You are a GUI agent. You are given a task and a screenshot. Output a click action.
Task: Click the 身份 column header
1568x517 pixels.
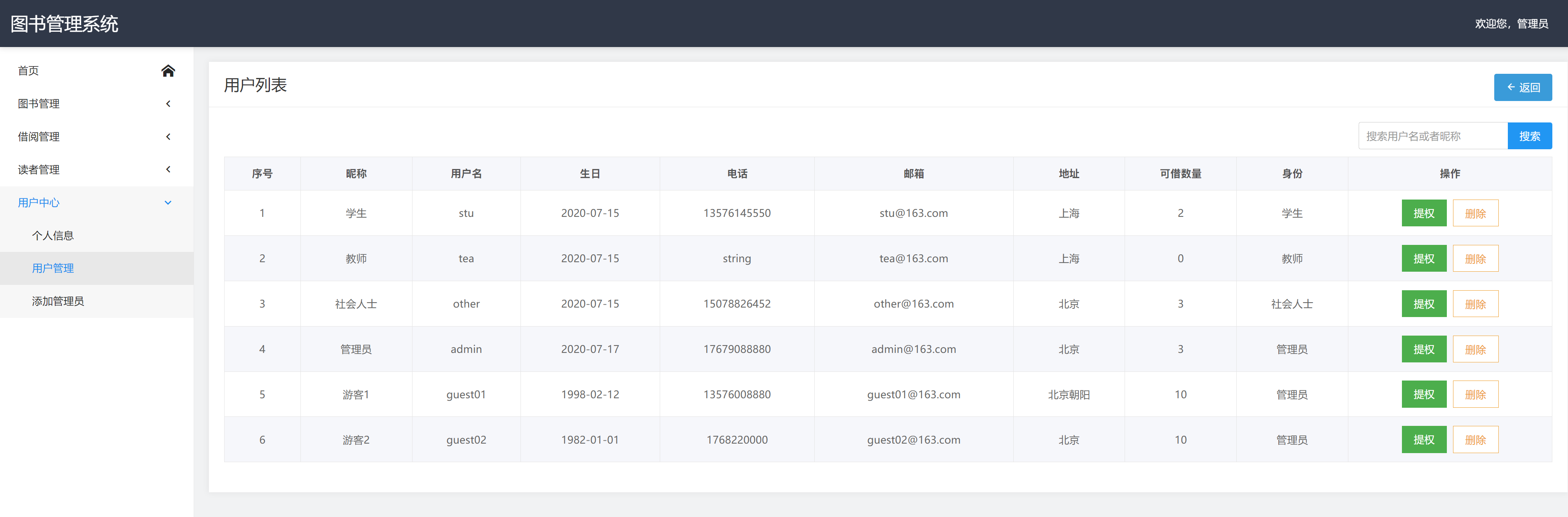click(1291, 174)
